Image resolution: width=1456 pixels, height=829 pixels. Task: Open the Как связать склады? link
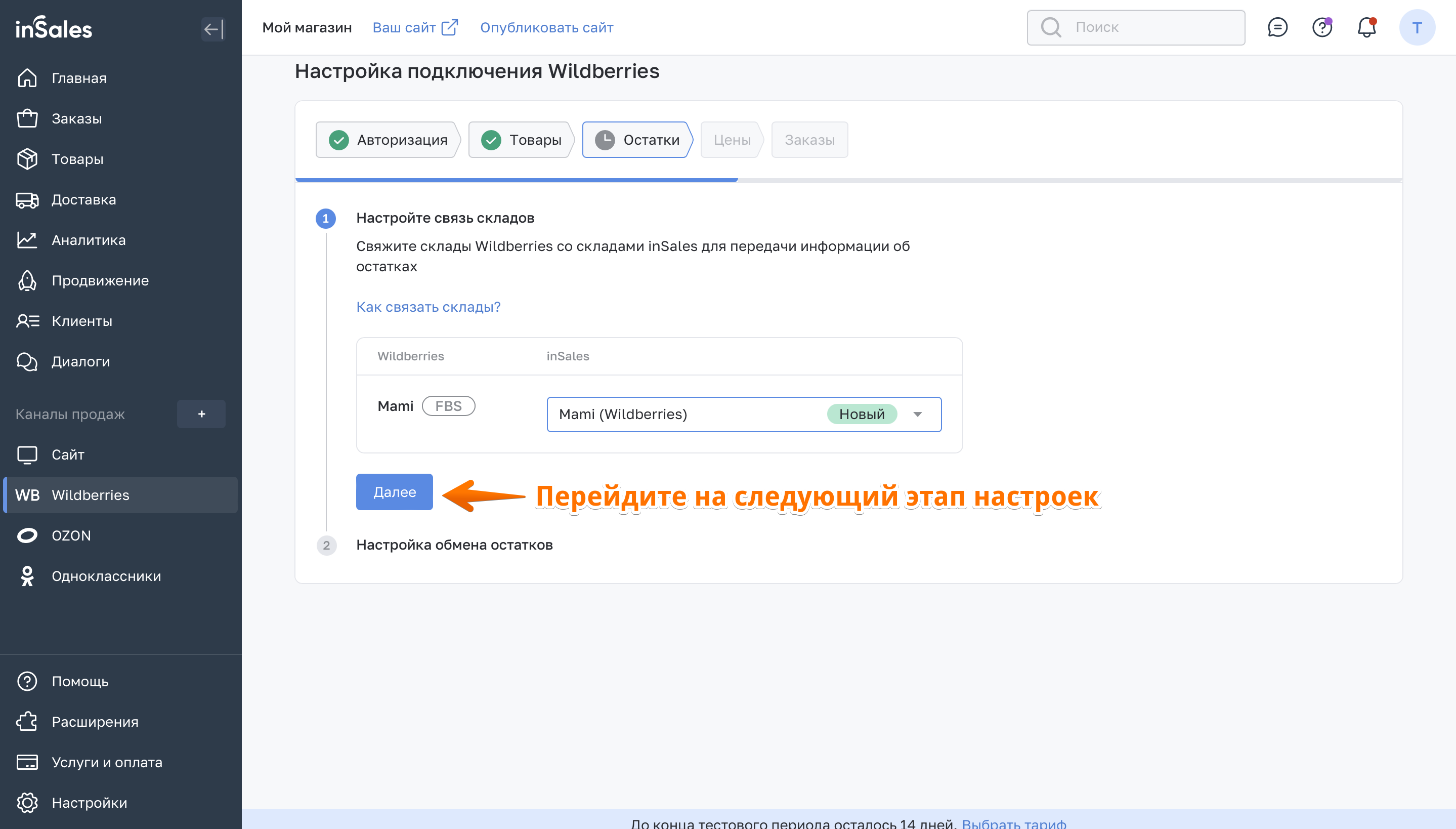click(x=428, y=307)
